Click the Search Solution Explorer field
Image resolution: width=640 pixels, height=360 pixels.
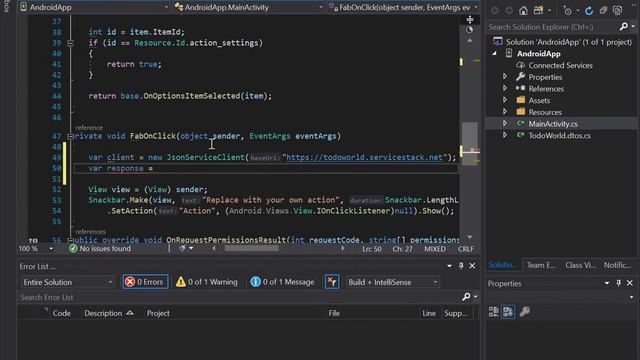tap(552, 27)
